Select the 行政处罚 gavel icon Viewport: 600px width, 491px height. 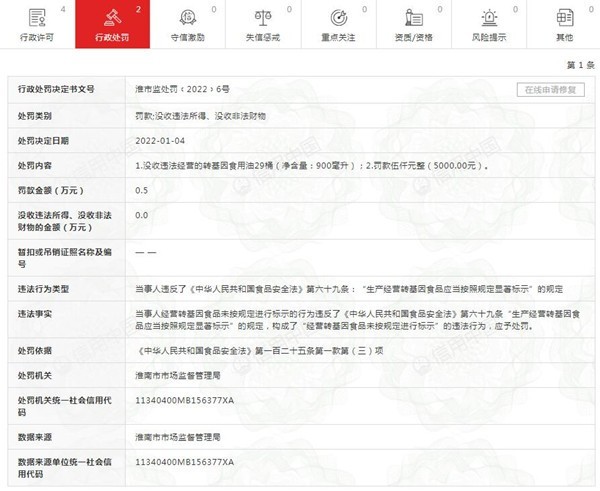(x=112, y=18)
